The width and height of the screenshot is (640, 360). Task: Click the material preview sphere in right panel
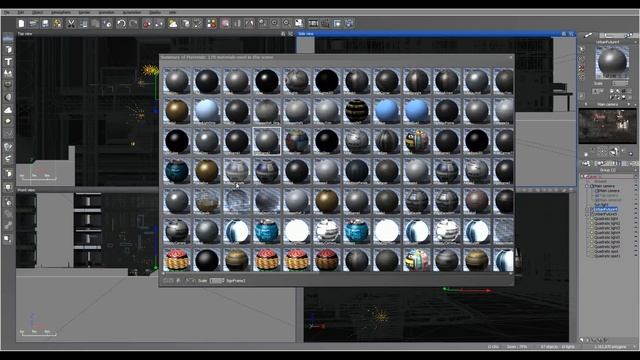pos(612,62)
